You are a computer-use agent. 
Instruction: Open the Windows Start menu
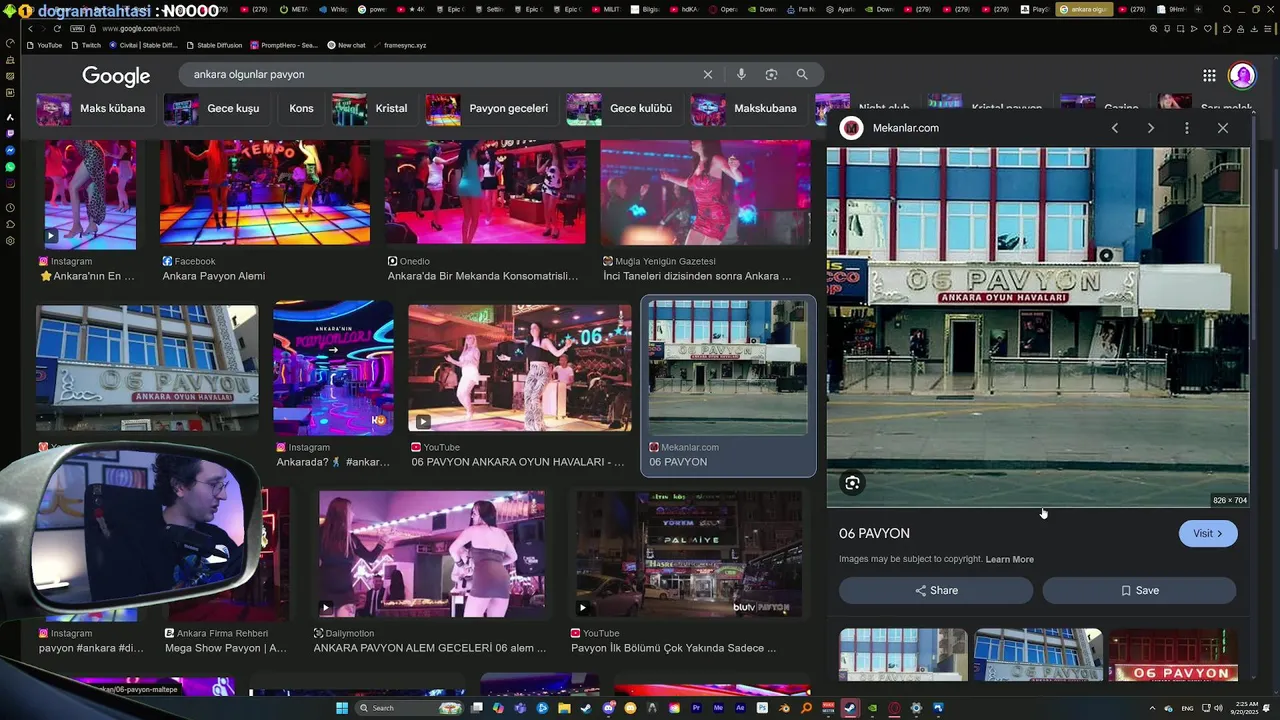pyautogui.click(x=341, y=708)
